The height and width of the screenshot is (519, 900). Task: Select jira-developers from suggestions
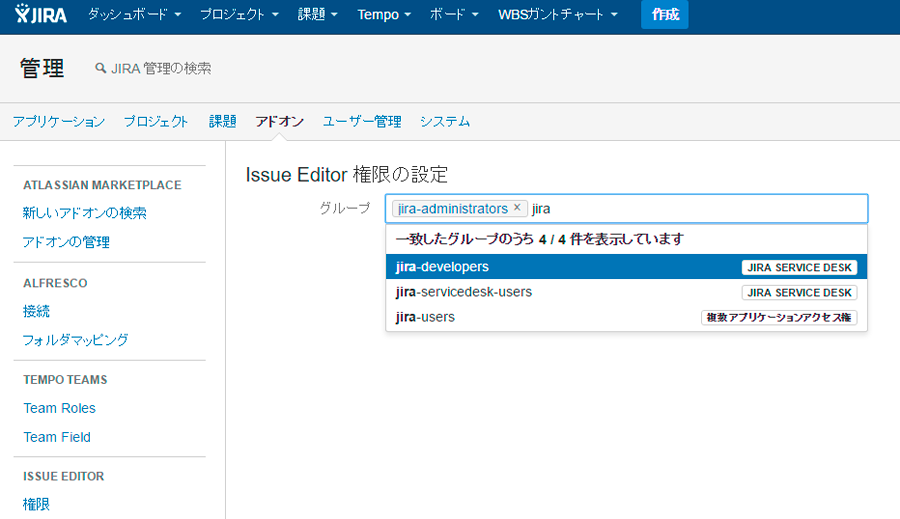[x=626, y=267]
